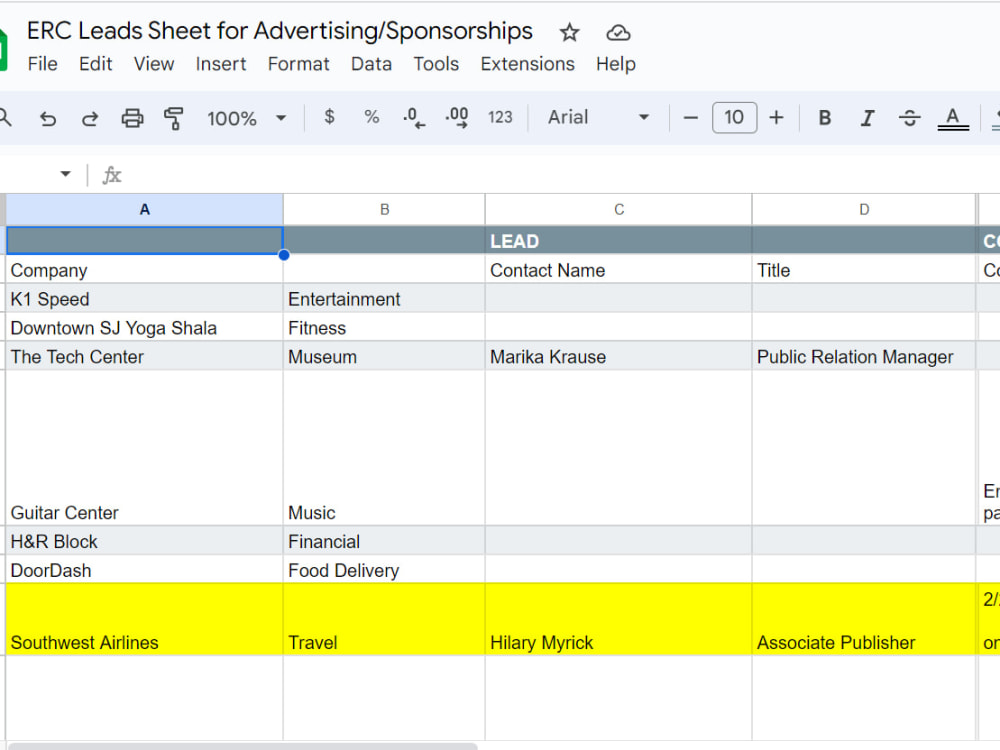Click the LEAD header cell
1000x750 pixels.
click(619, 241)
